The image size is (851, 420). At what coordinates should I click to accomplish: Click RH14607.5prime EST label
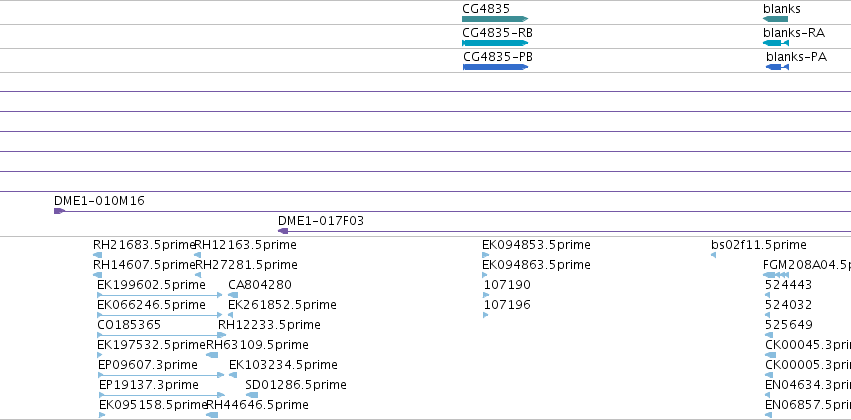[144, 265]
